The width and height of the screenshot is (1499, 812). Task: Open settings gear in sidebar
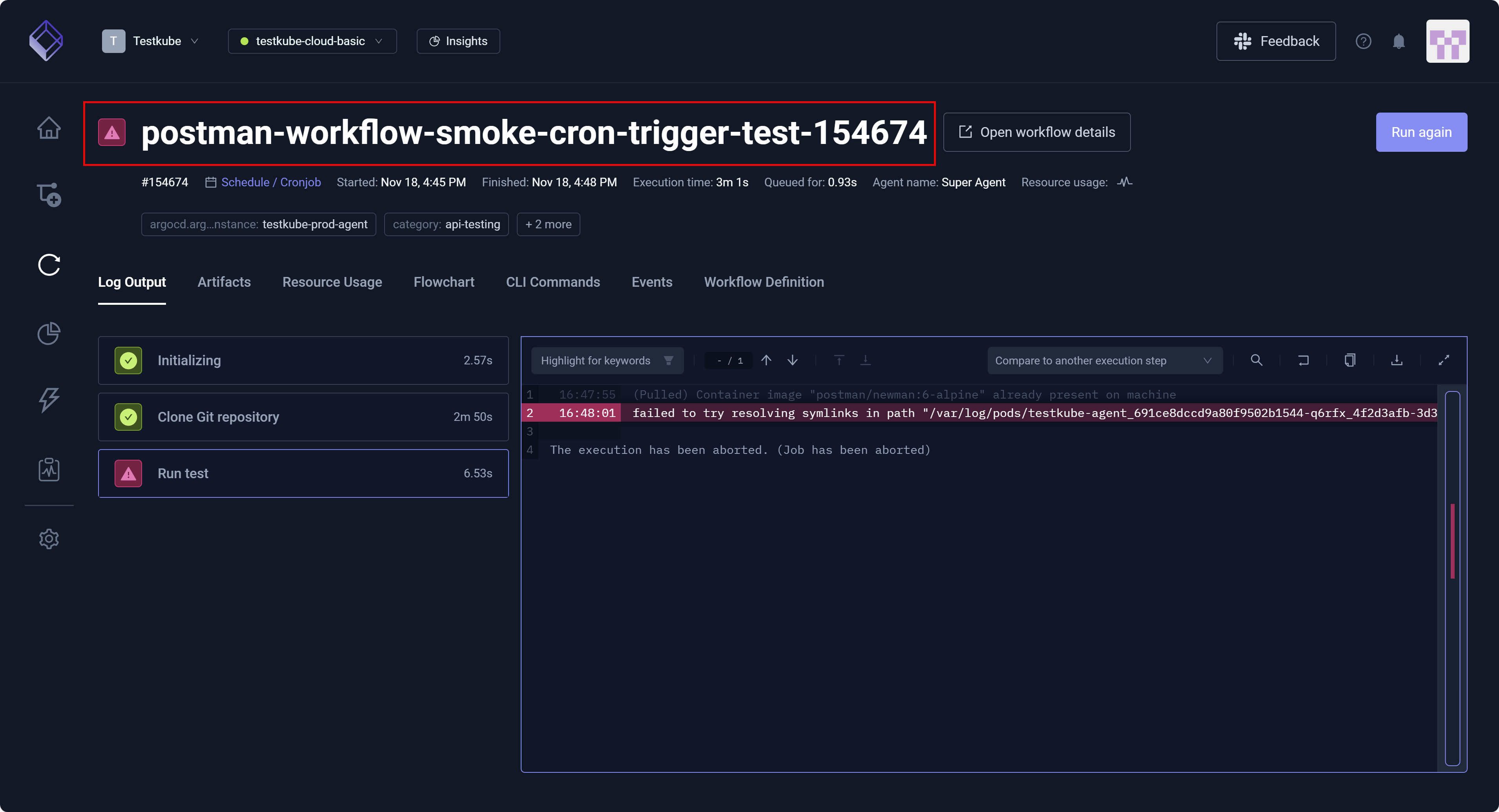tap(49, 539)
